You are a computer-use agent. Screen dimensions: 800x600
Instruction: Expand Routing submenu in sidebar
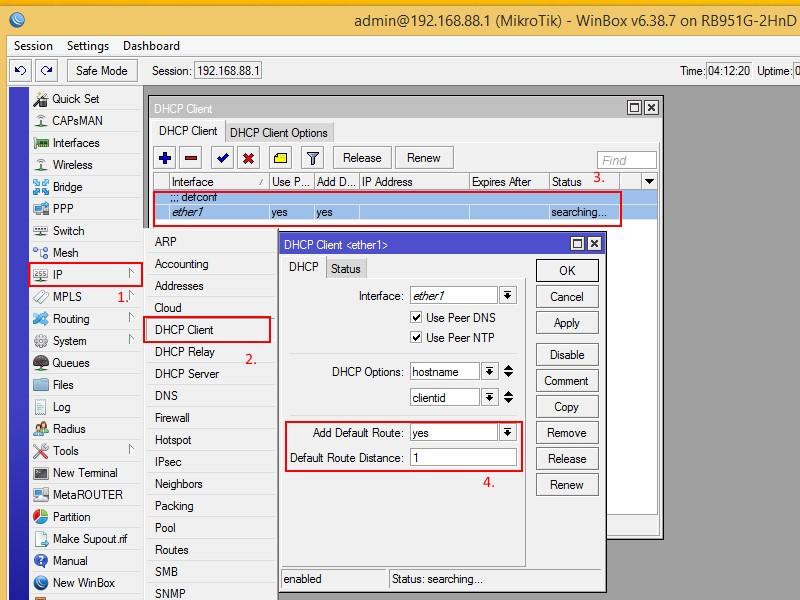[x=131, y=318]
